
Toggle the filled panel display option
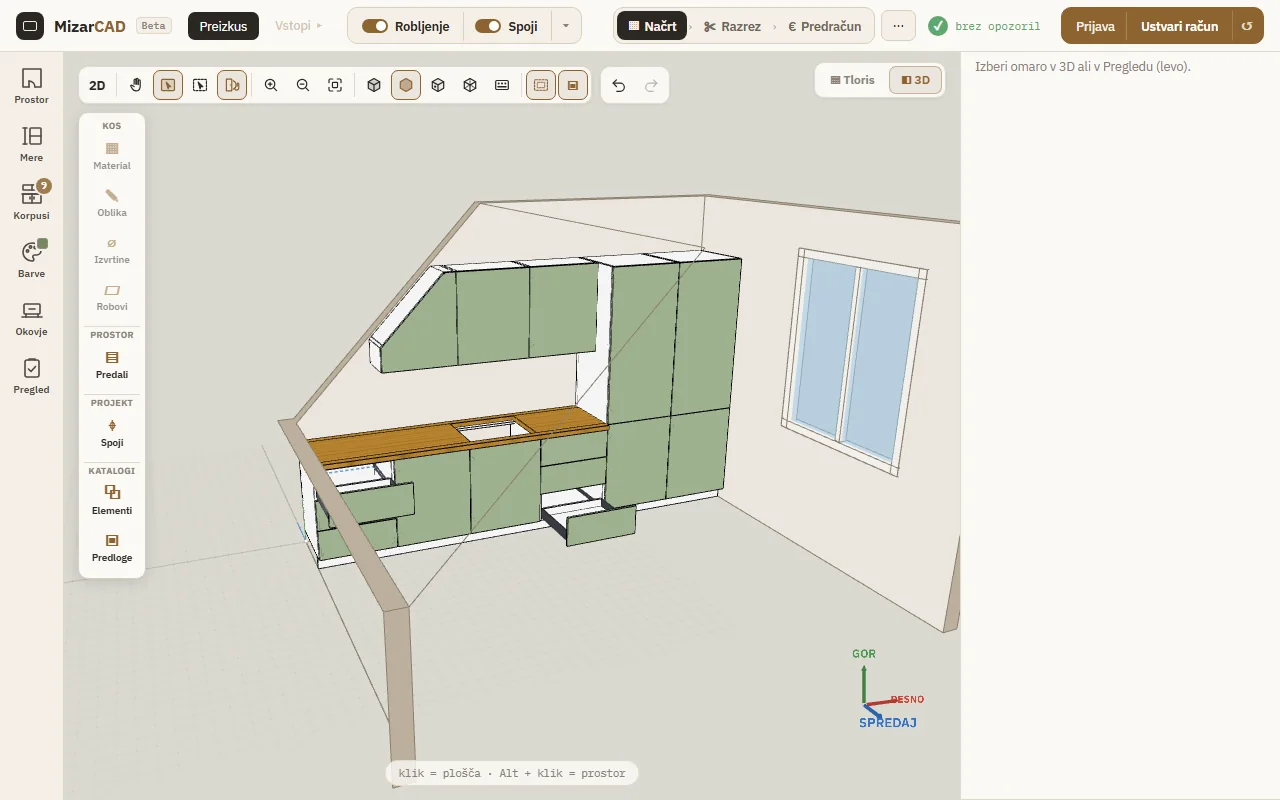click(573, 85)
